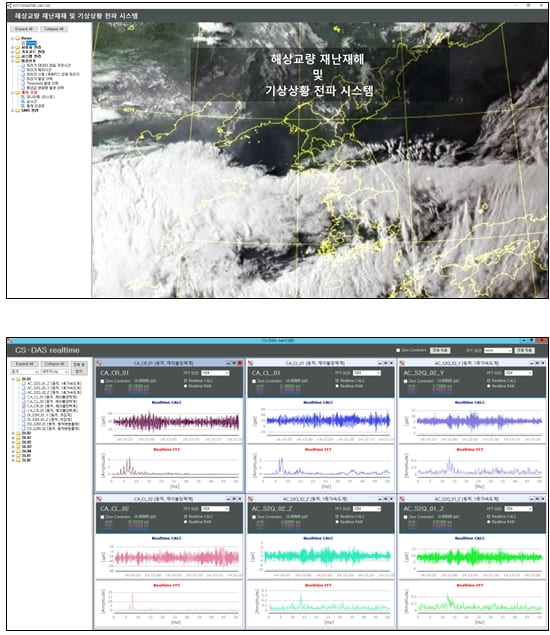Select CA_CL_01 sensor in CS-DAS tree

[x=52, y=397]
